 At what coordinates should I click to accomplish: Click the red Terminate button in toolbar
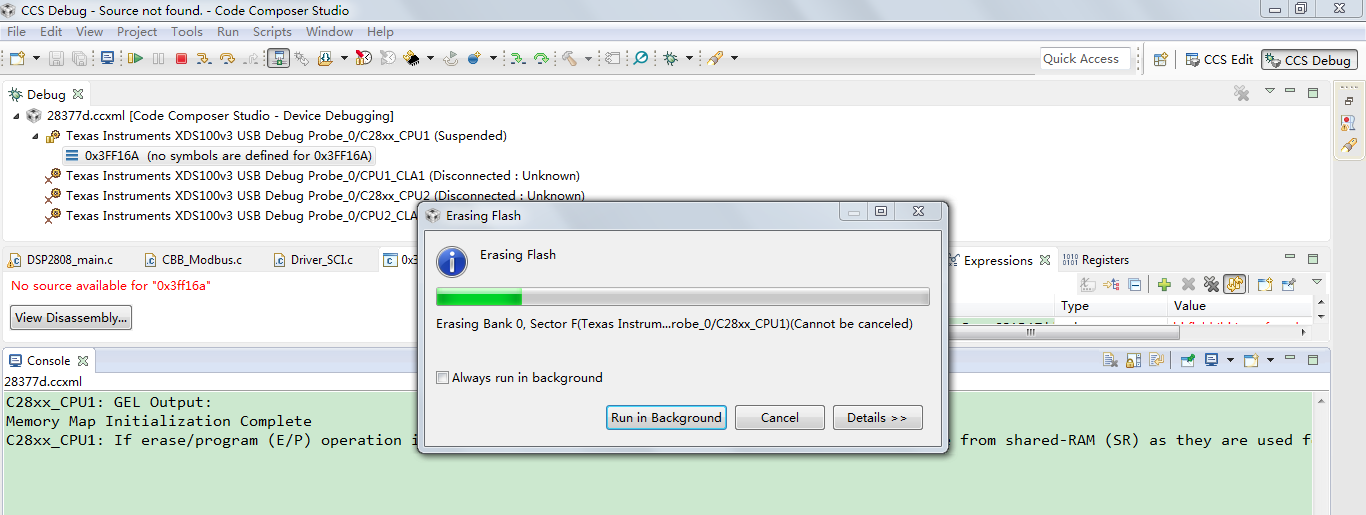click(181, 59)
